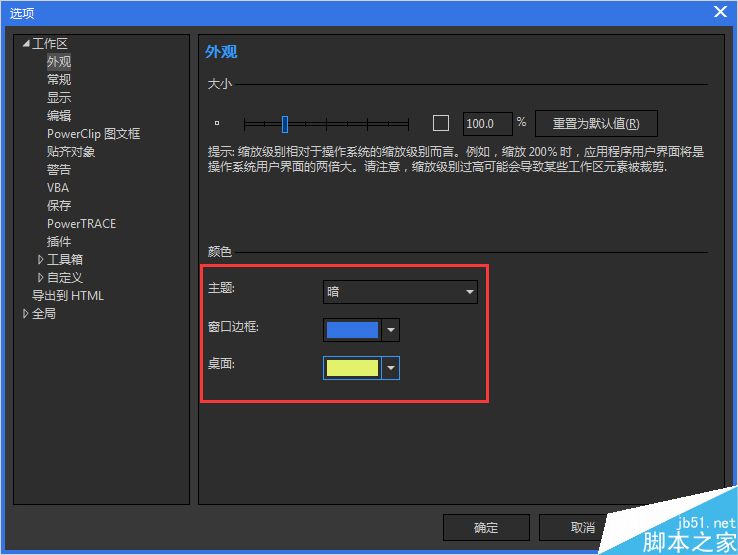Select 贴齐对象 in the tree

pos(71,152)
